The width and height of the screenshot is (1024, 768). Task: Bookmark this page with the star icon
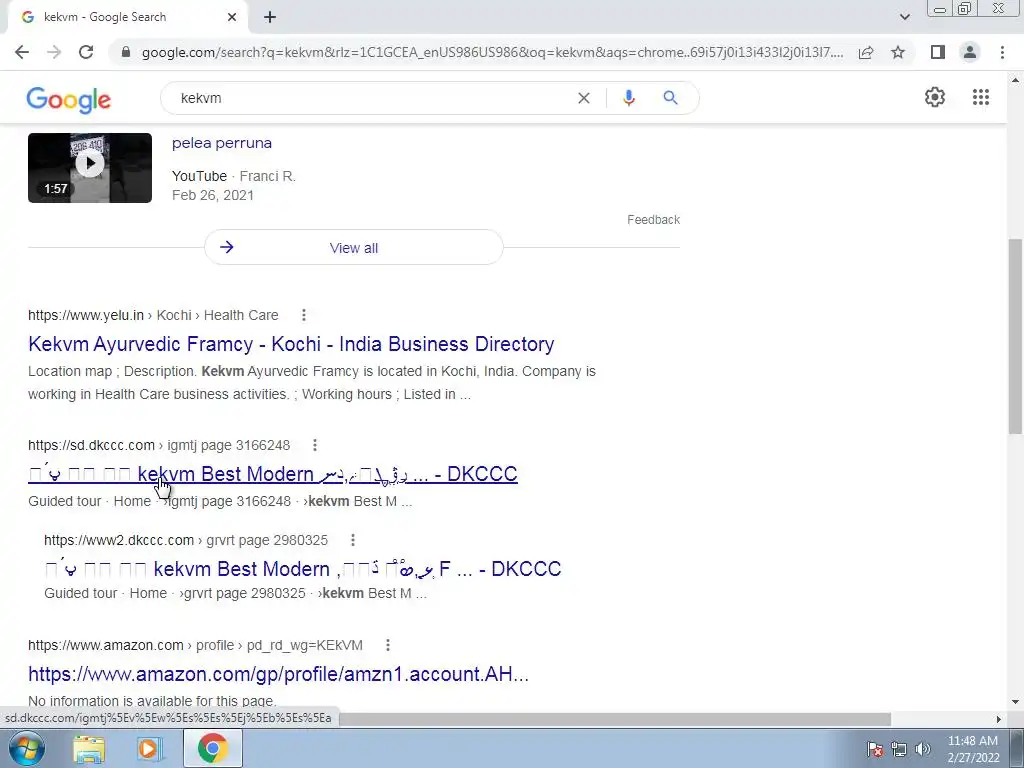[898, 52]
